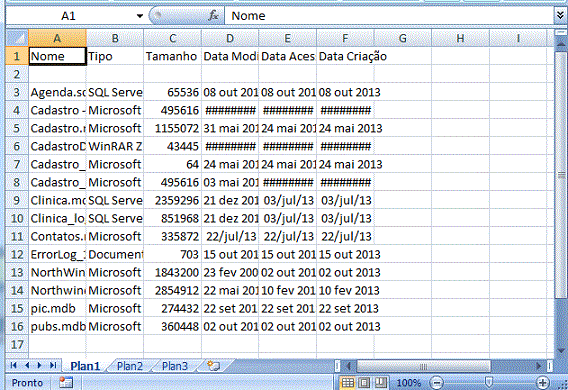Switch to Page Layout view icon
The height and width of the screenshot is (390, 568).
(x=364, y=382)
